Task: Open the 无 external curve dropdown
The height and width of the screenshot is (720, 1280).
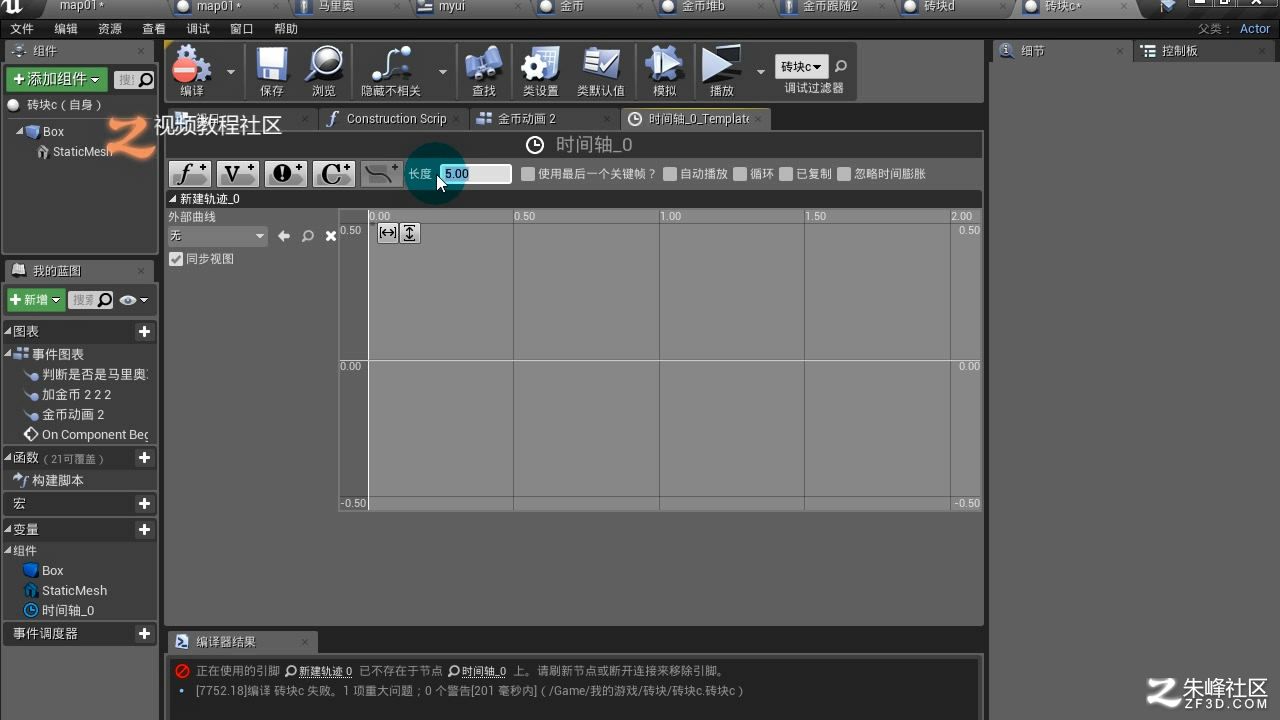Action: click(x=217, y=236)
